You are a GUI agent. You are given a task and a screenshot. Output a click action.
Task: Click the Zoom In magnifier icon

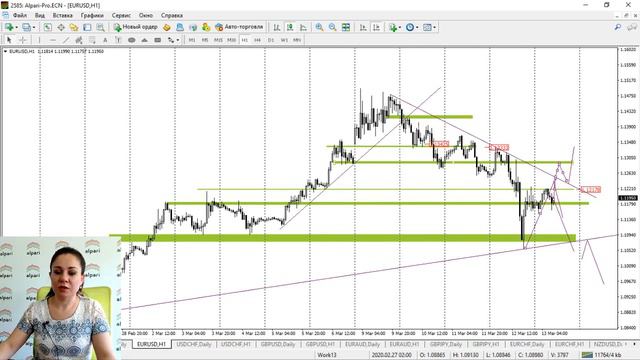pos(319,27)
